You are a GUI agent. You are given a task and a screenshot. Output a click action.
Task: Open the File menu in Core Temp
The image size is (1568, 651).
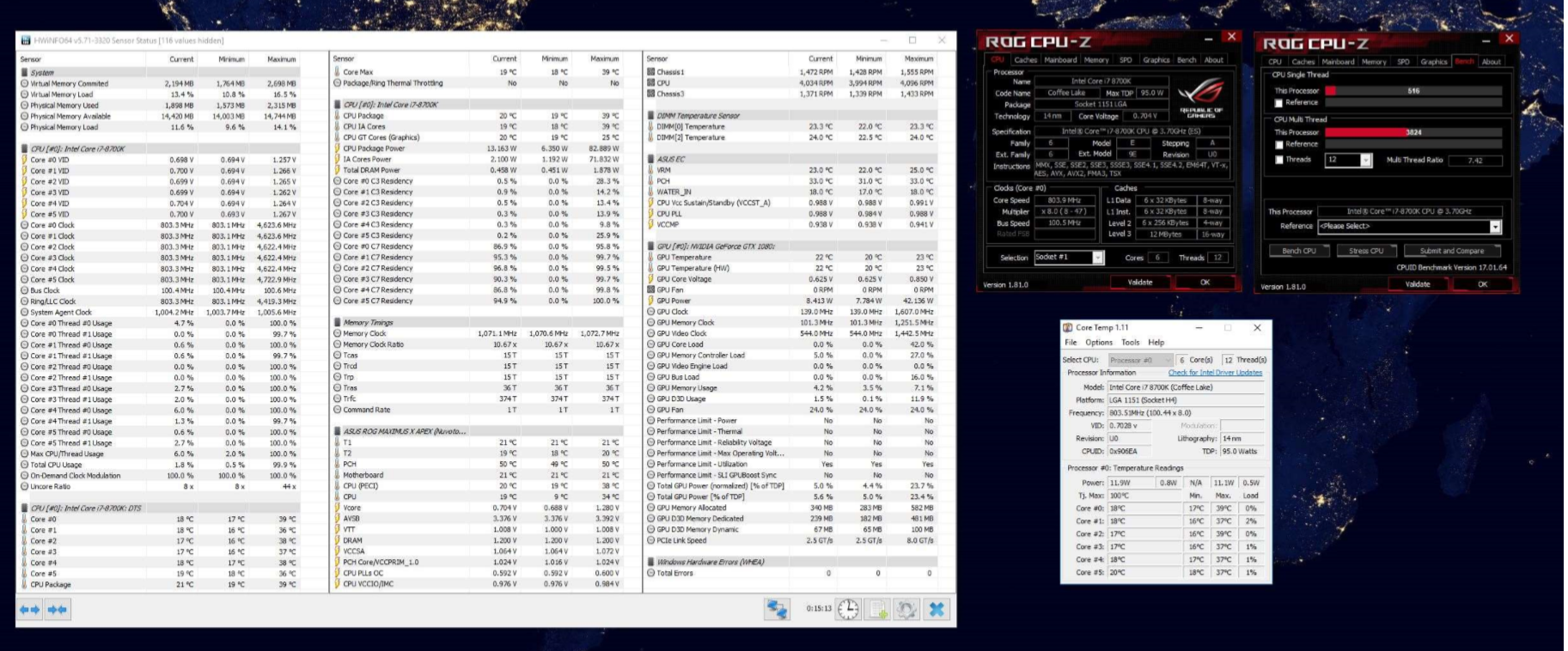point(1071,342)
